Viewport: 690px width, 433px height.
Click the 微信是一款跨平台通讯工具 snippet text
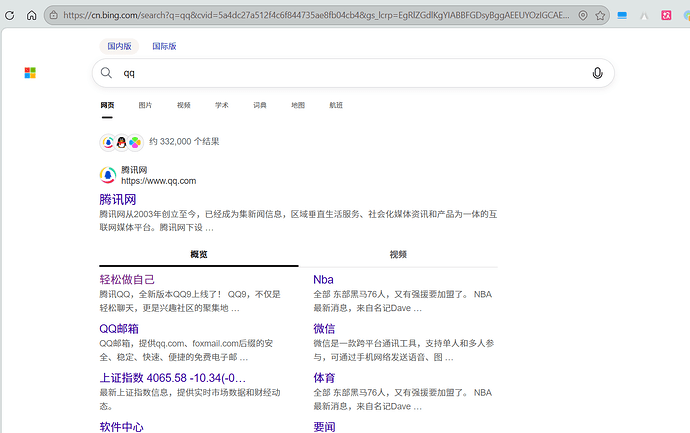pos(404,350)
